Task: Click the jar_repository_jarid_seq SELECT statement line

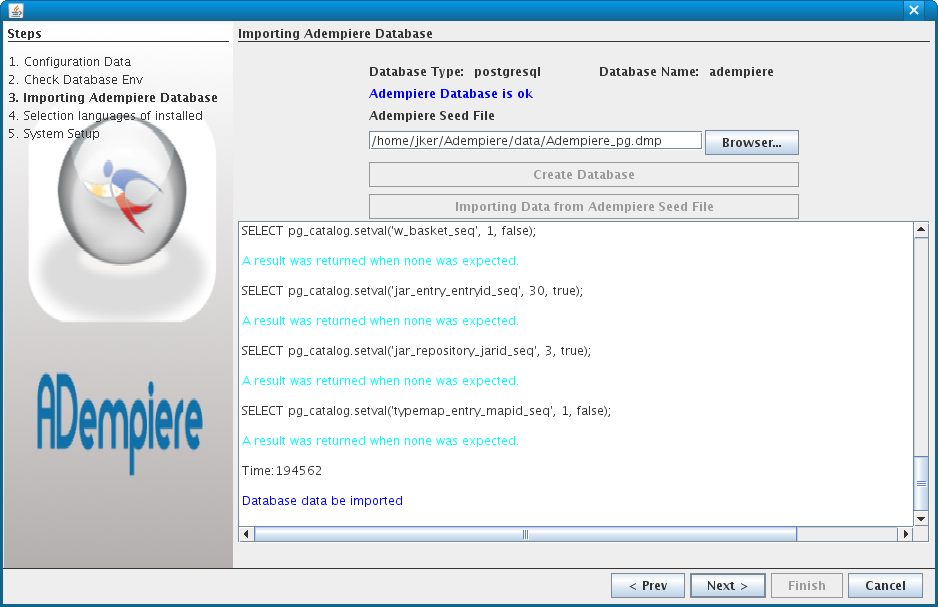Action: click(x=416, y=350)
